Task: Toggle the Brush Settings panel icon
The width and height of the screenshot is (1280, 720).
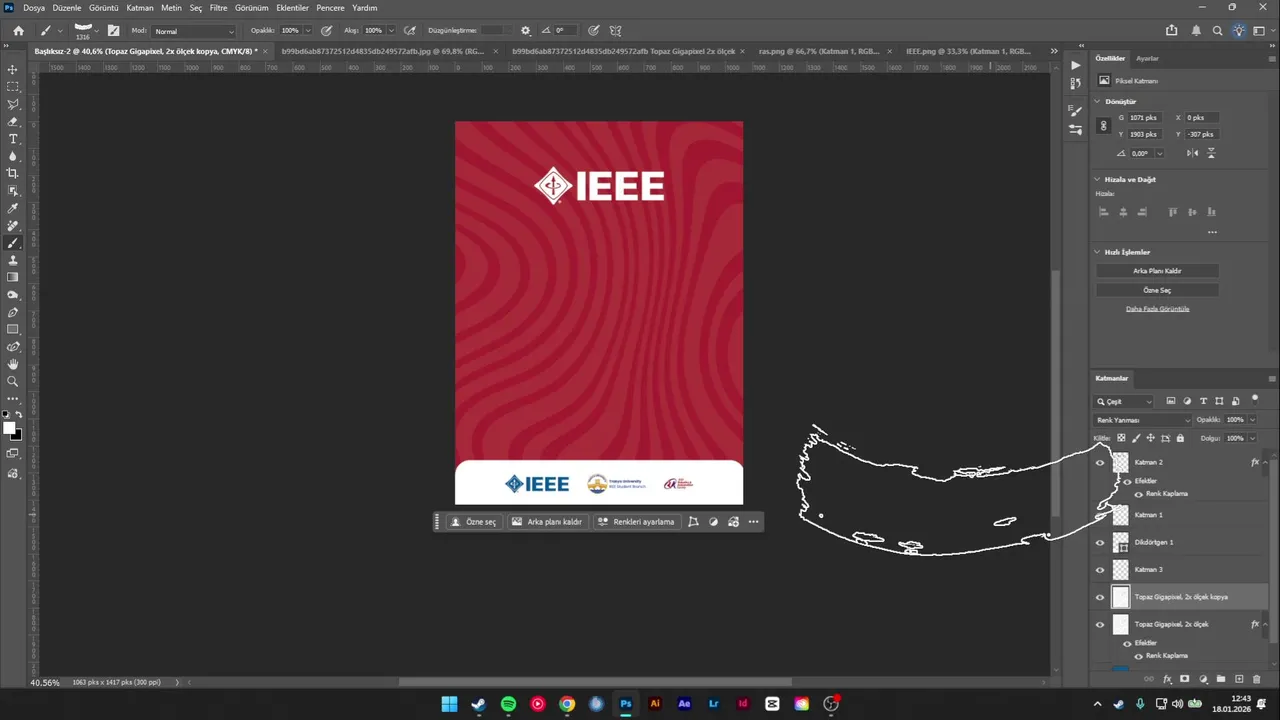Action: coord(113,30)
